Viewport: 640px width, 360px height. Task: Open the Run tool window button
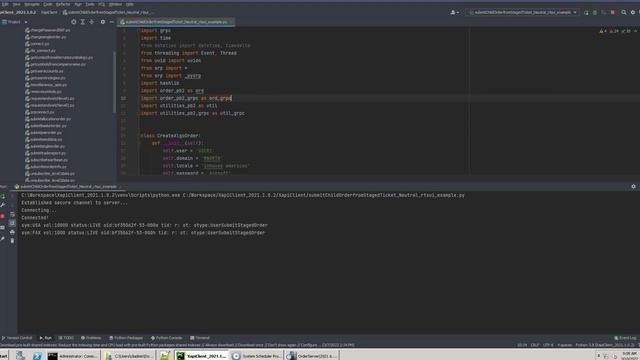pos(45,338)
